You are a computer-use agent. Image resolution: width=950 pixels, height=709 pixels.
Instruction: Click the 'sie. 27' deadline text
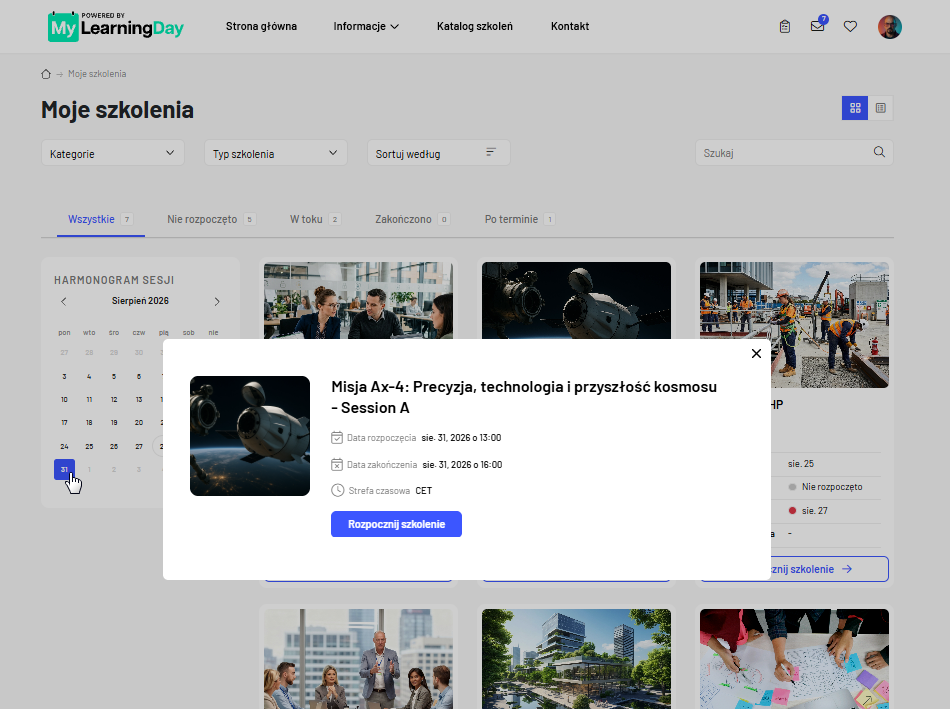(x=814, y=511)
